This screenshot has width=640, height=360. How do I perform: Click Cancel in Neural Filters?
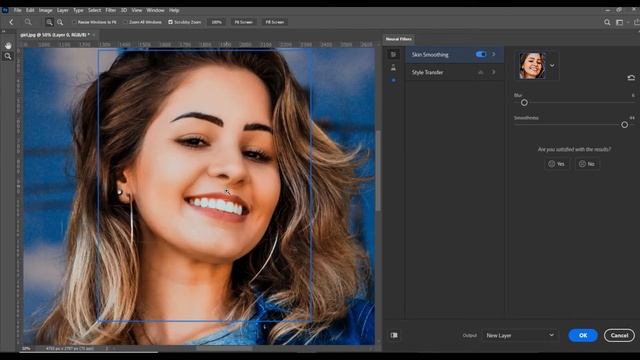pos(619,335)
